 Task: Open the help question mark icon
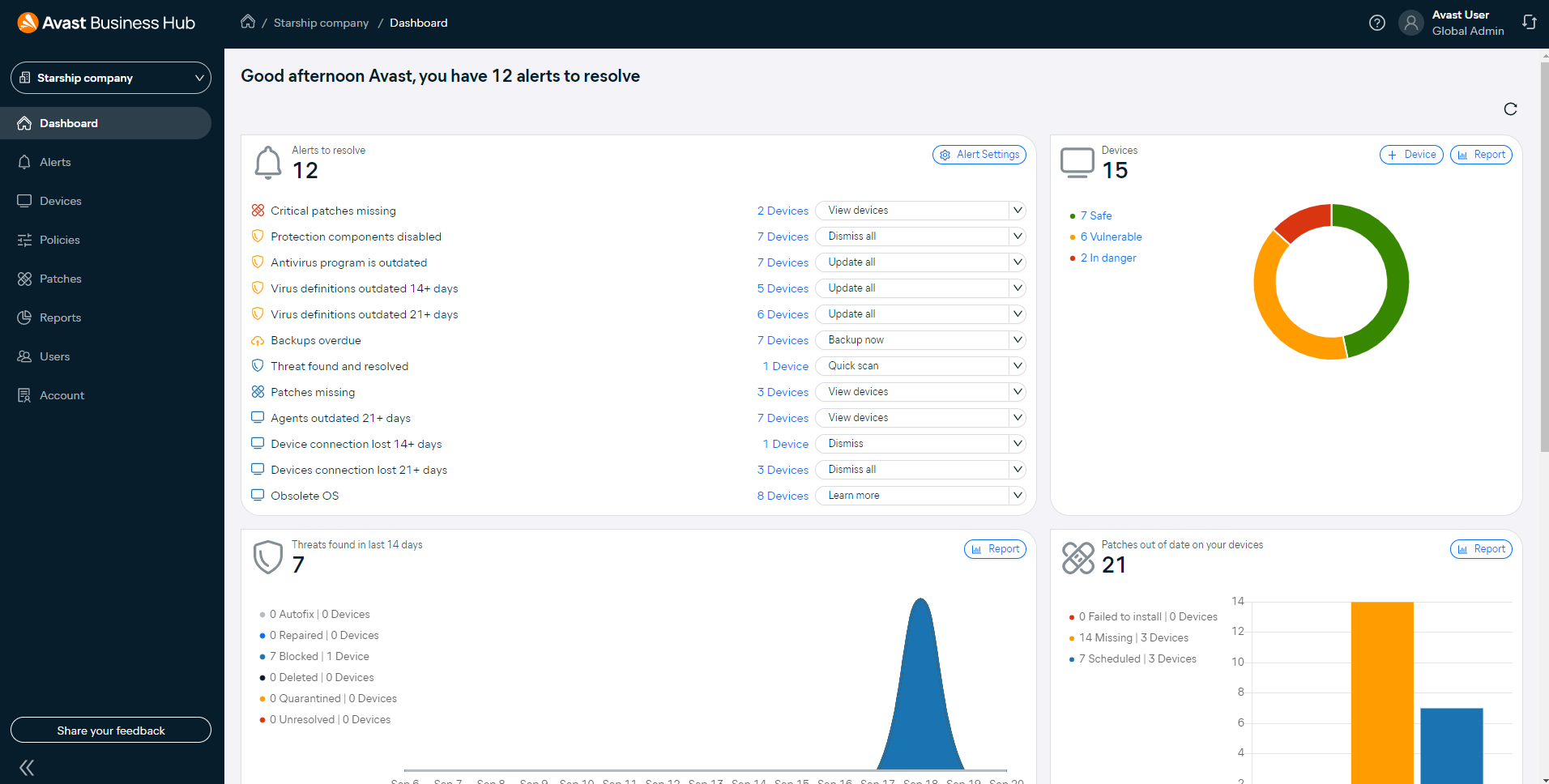pyautogui.click(x=1376, y=23)
